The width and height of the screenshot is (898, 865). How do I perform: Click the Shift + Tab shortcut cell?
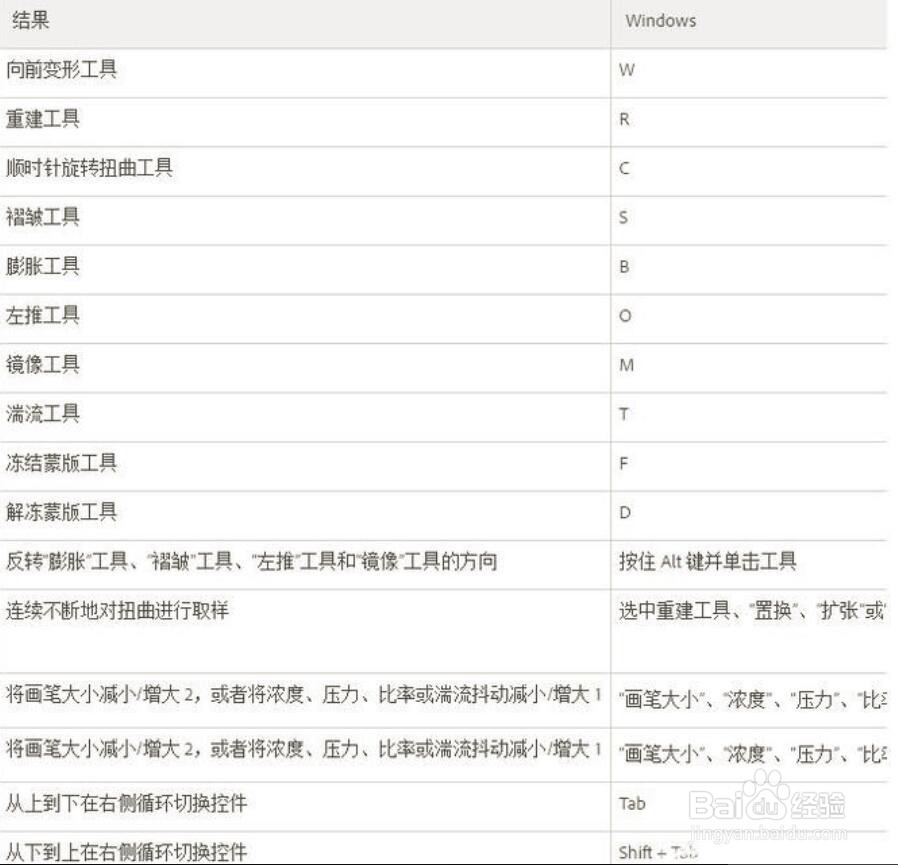tap(650, 851)
